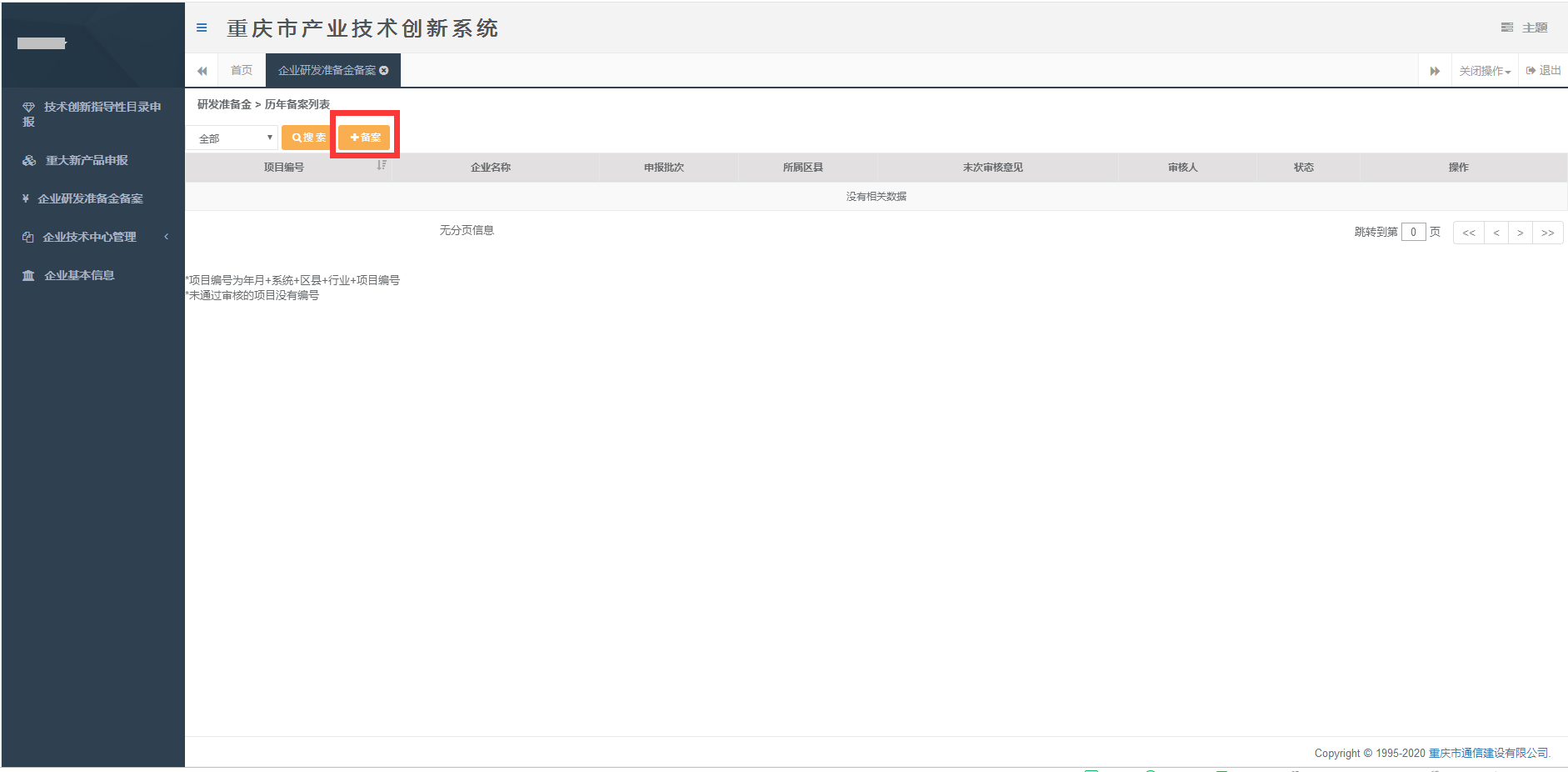This screenshot has height=772, width=1568.
Task: Click the right double-arrow tab scroll icon
Action: click(x=1435, y=71)
